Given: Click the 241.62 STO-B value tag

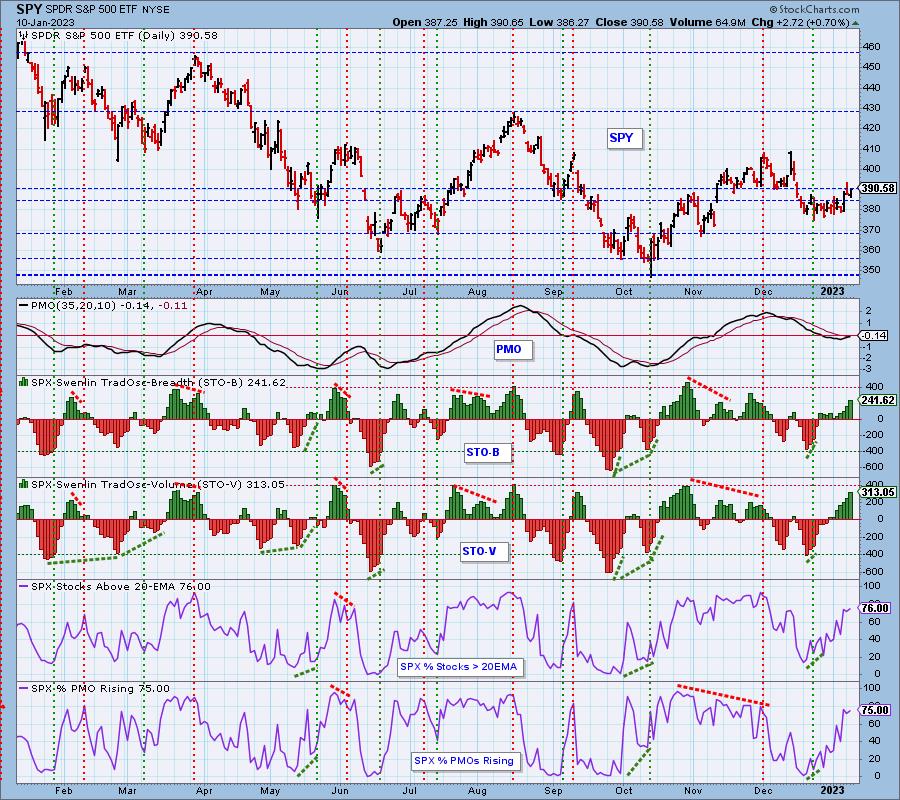Looking at the screenshot, I should (878, 400).
